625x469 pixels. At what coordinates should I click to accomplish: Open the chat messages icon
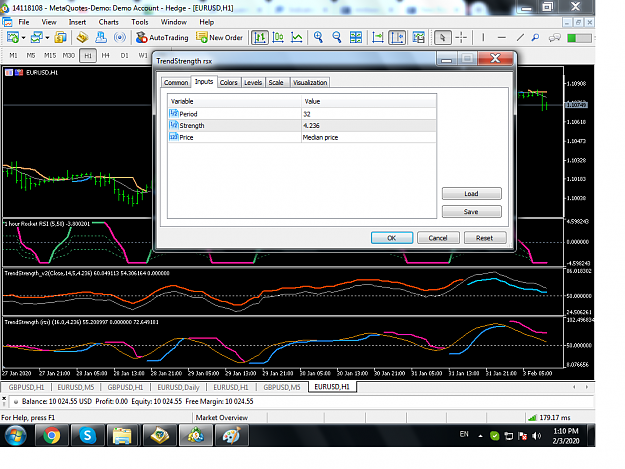click(x=554, y=37)
